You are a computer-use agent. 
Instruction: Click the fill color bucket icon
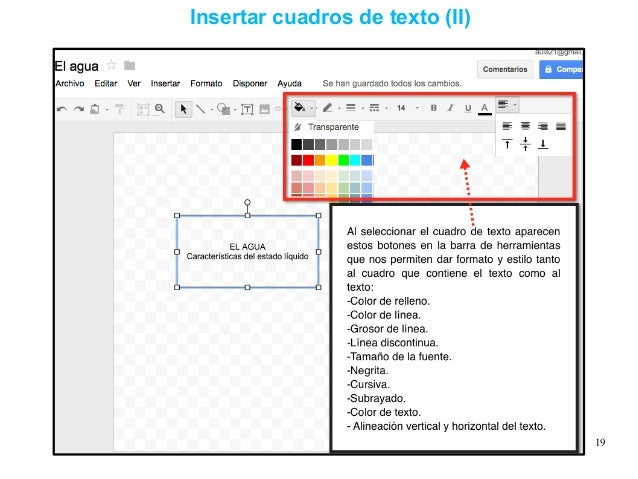tap(299, 107)
